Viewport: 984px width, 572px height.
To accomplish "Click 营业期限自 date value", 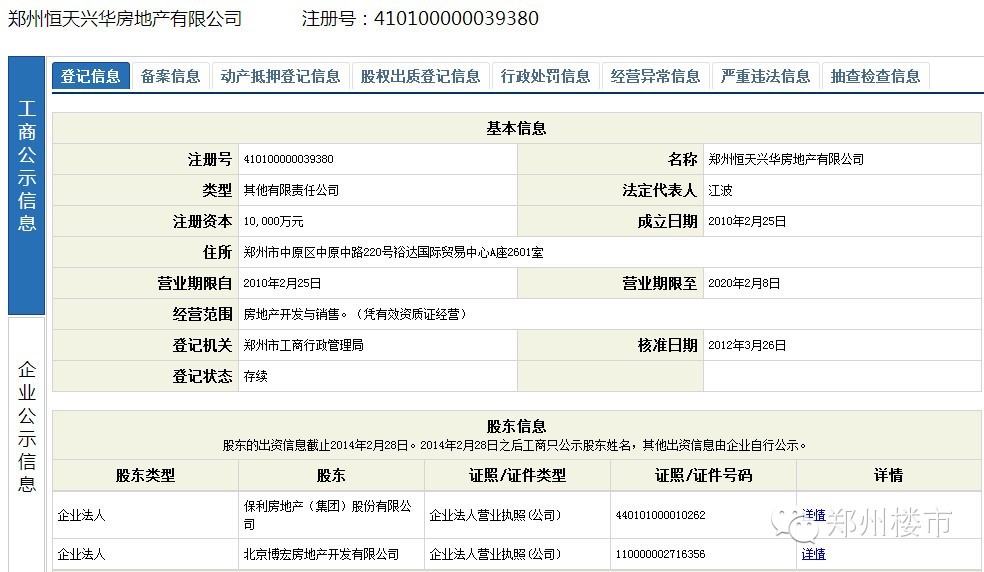I will pyautogui.click(x=282, y=283).
